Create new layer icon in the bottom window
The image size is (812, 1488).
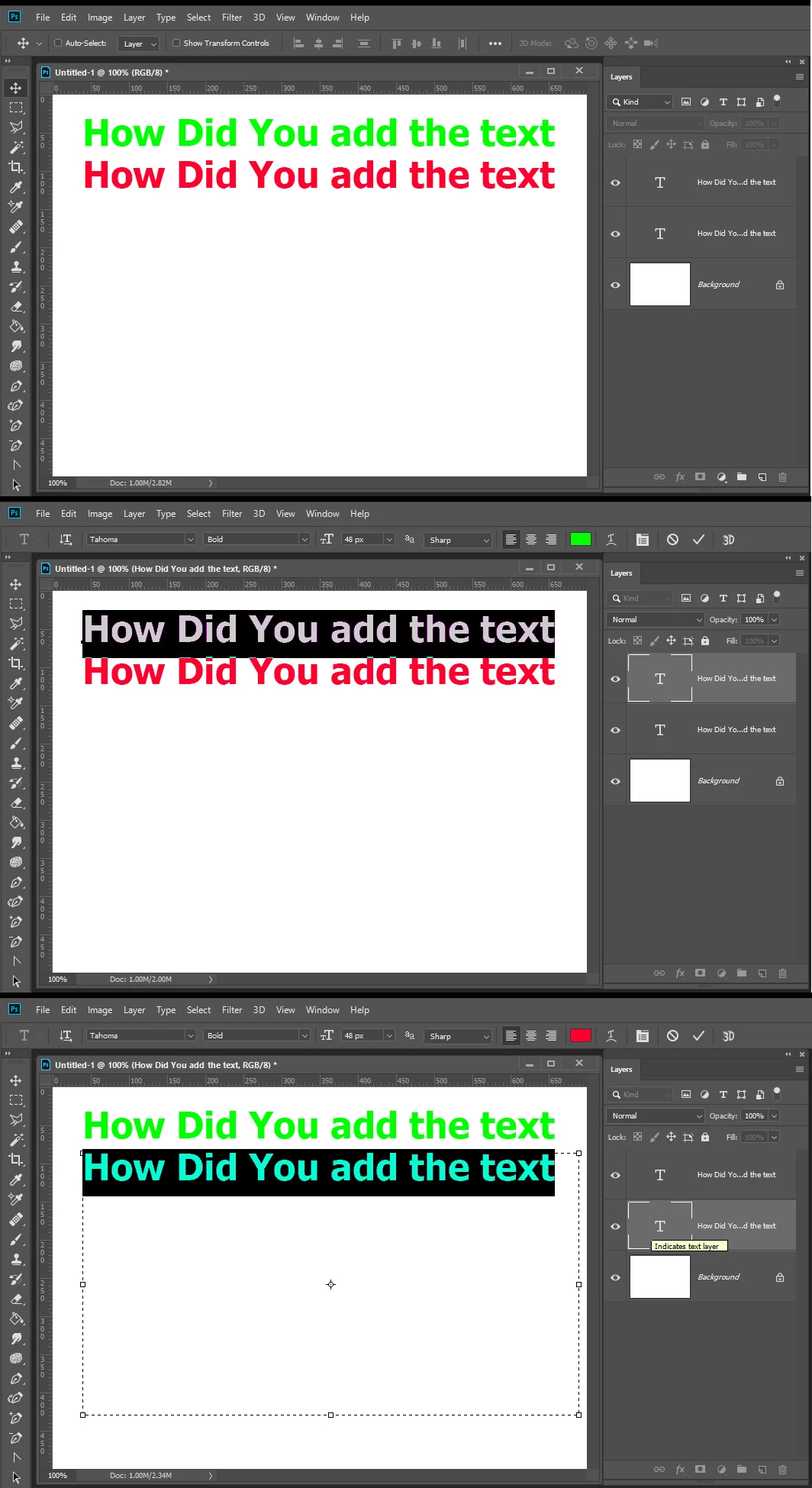click(762, 1470)
